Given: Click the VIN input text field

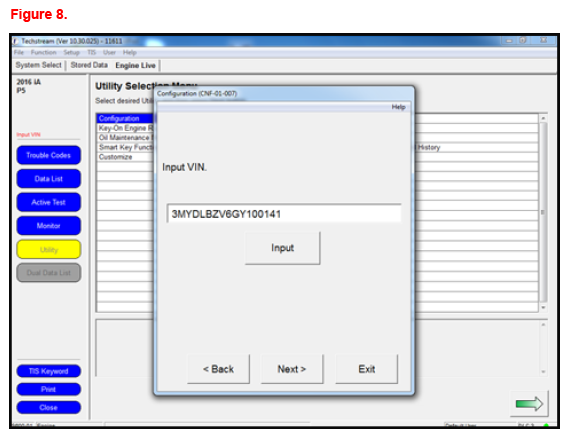Looking at the screenshot, I should point(284,213).
